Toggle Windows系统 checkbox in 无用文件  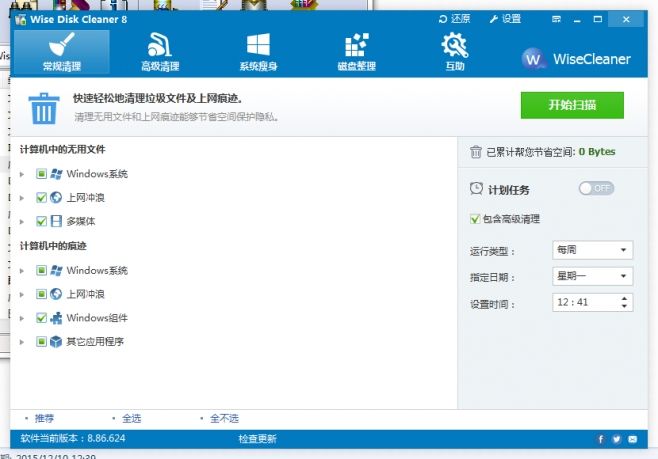click(x=41, y=174)
